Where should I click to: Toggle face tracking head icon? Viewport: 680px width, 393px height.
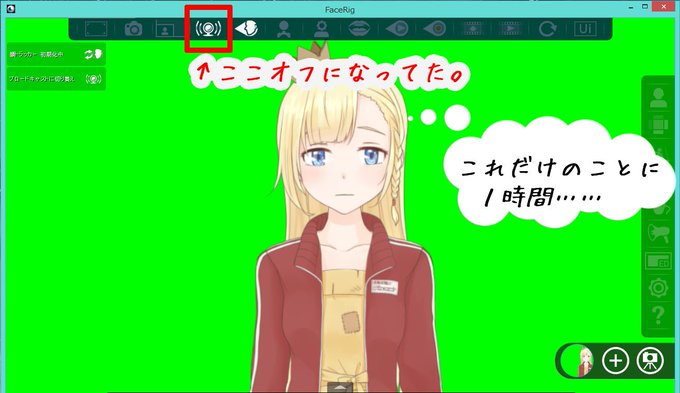[246, 29]
